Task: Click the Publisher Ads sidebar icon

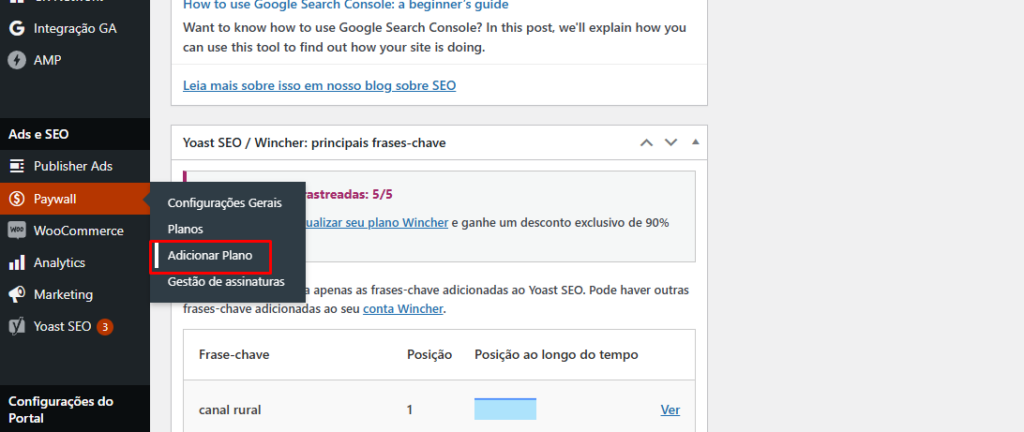Action: [17, 166]
